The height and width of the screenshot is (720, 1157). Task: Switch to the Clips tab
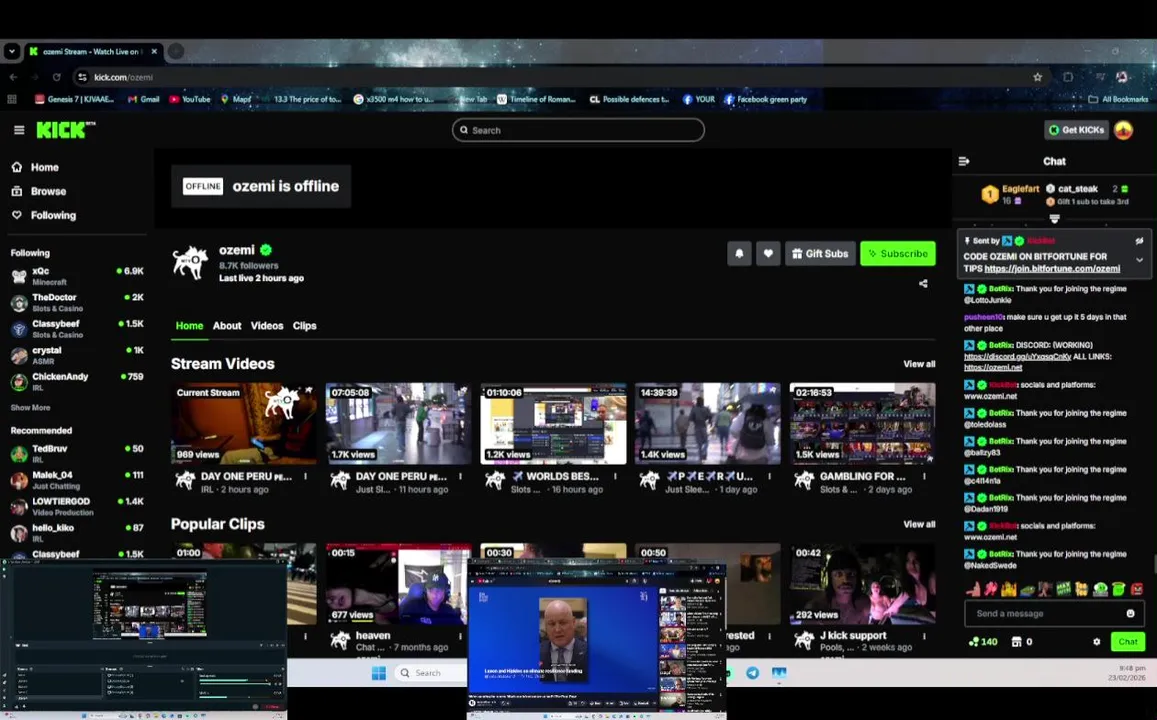[304, 325]
